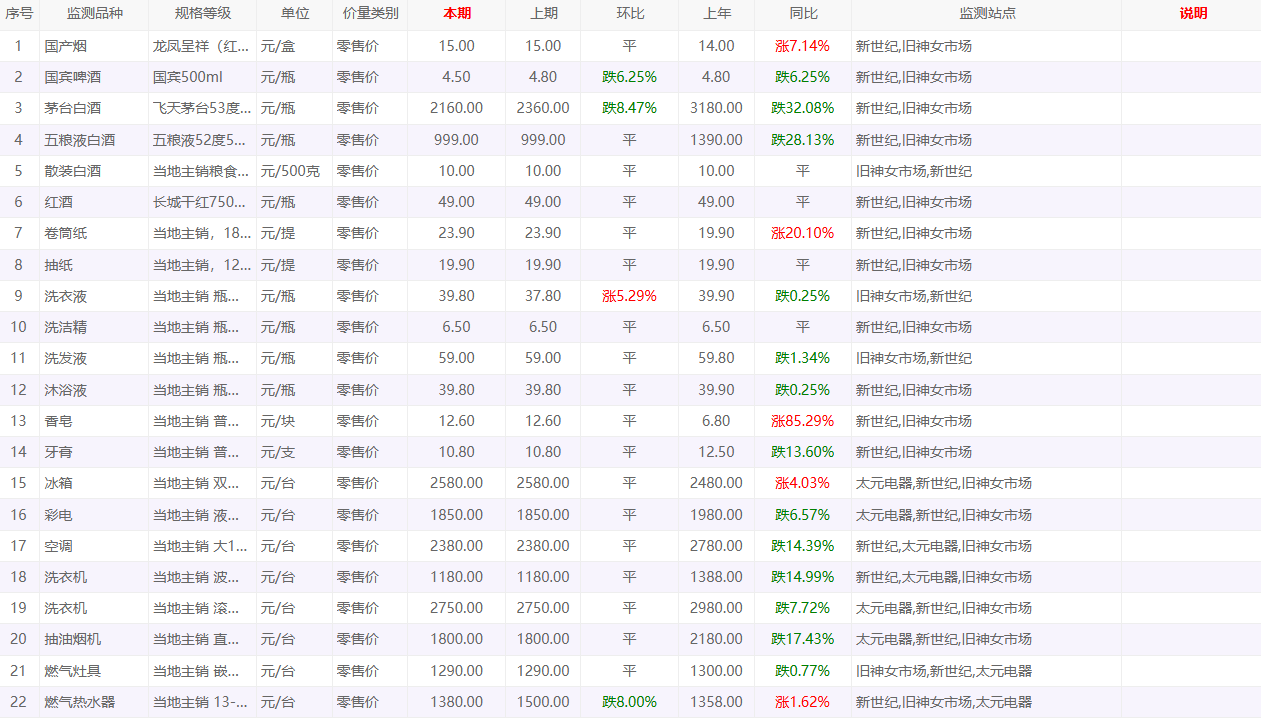The height and width of the screenshot is (720, 1261).
Task: Sort by the 监测品种 column header
Action: (94, 14)
